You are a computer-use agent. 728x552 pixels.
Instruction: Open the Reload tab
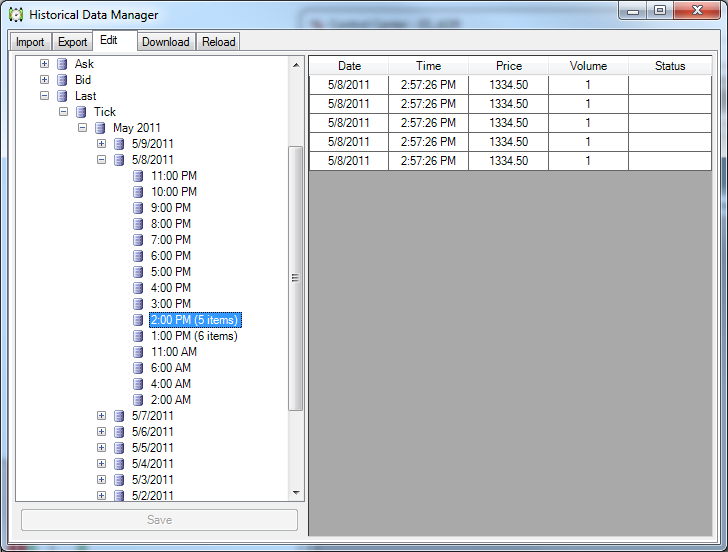218,42
